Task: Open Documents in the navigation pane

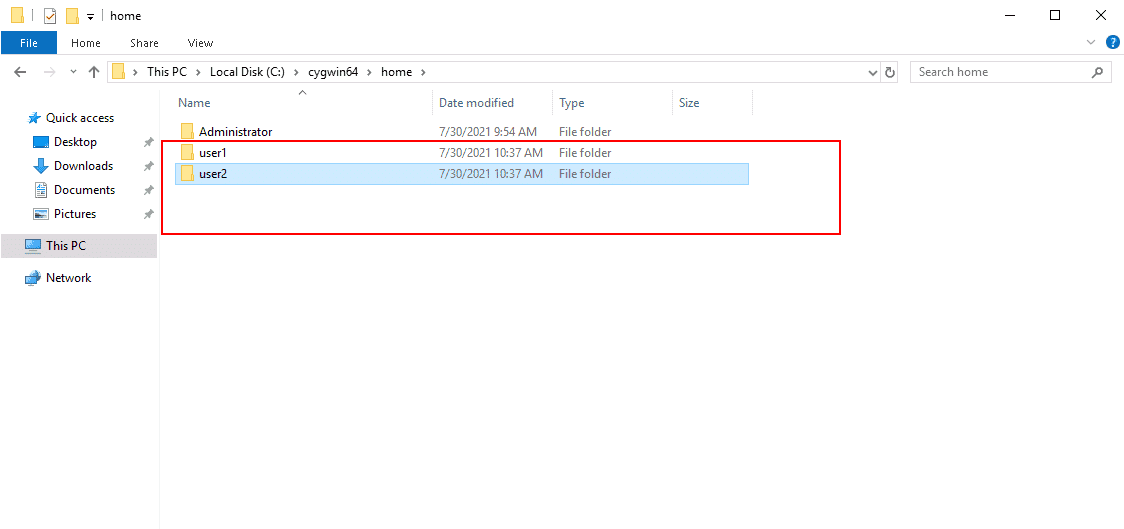Action: point(85,190)
